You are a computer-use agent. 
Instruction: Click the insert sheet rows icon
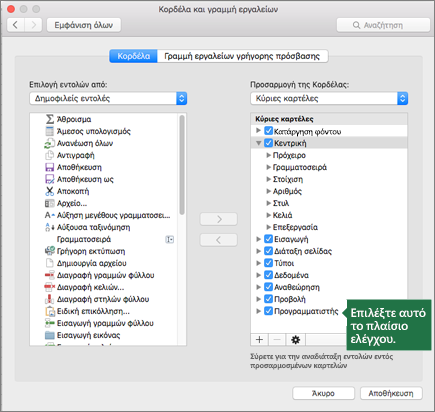(x=50, y=323)
